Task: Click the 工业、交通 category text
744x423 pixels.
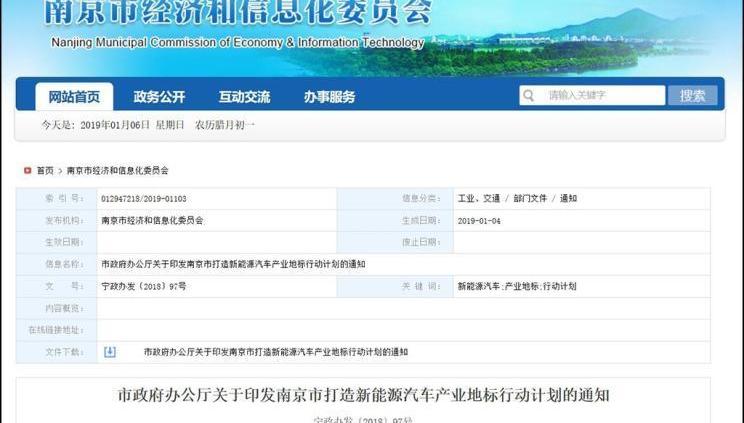Action: pos(478,199)
